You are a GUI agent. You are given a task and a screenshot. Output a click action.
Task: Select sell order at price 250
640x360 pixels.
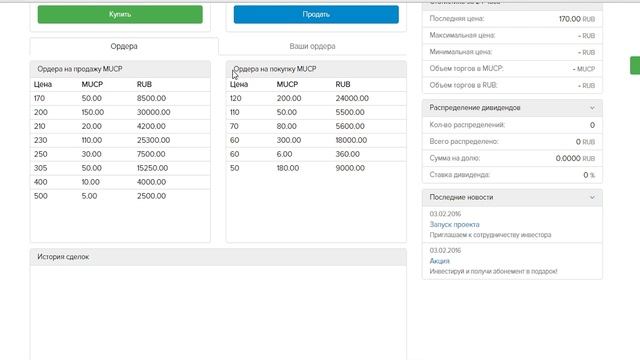pos(120,154)
